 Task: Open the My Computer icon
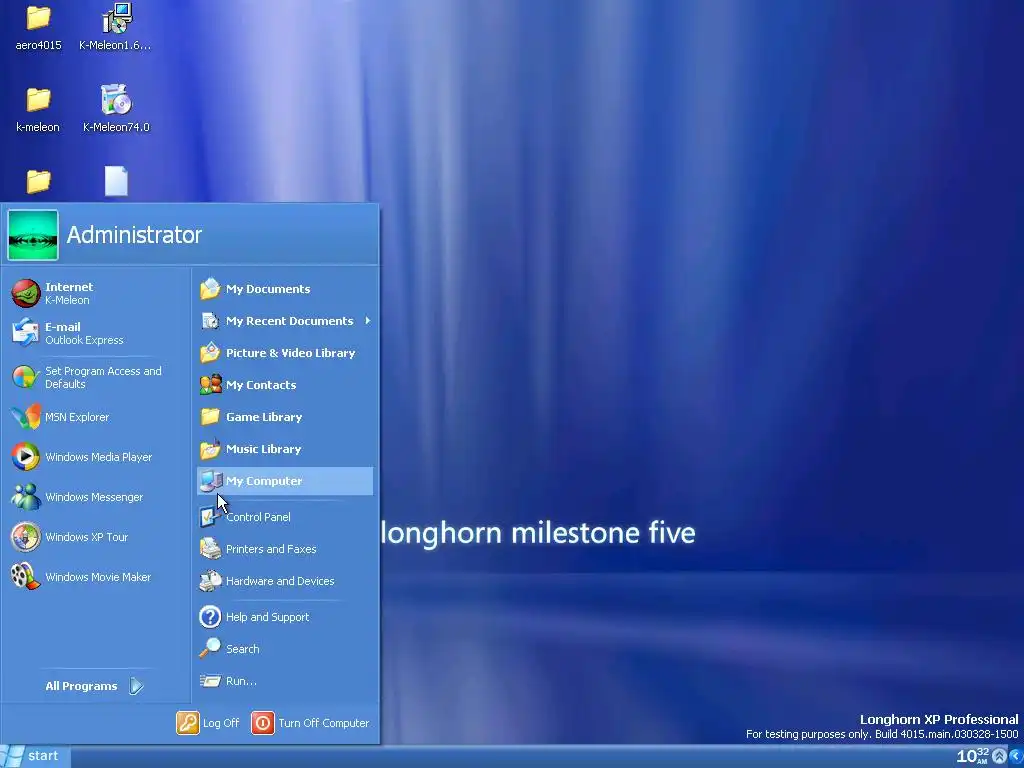click(x=210, y=481)
